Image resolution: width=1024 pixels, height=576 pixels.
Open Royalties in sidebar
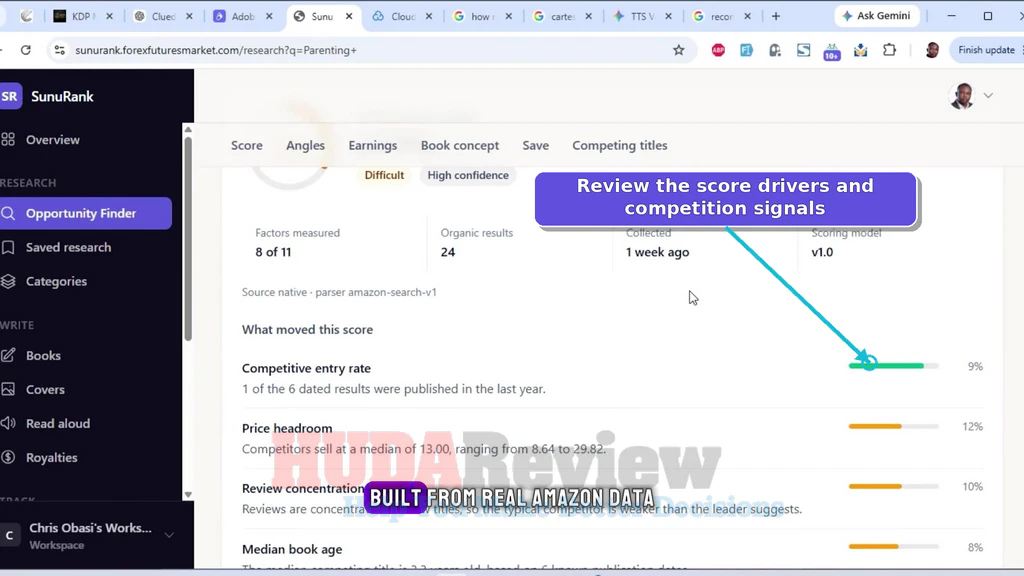coord(52,457)
